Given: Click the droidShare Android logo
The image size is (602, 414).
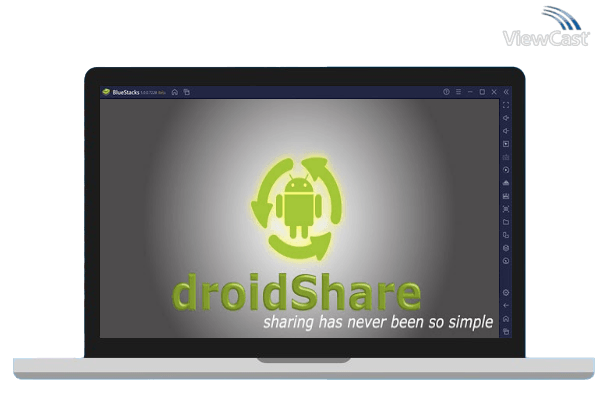Looking at the screenshot, I should click(x=297, y=208).
